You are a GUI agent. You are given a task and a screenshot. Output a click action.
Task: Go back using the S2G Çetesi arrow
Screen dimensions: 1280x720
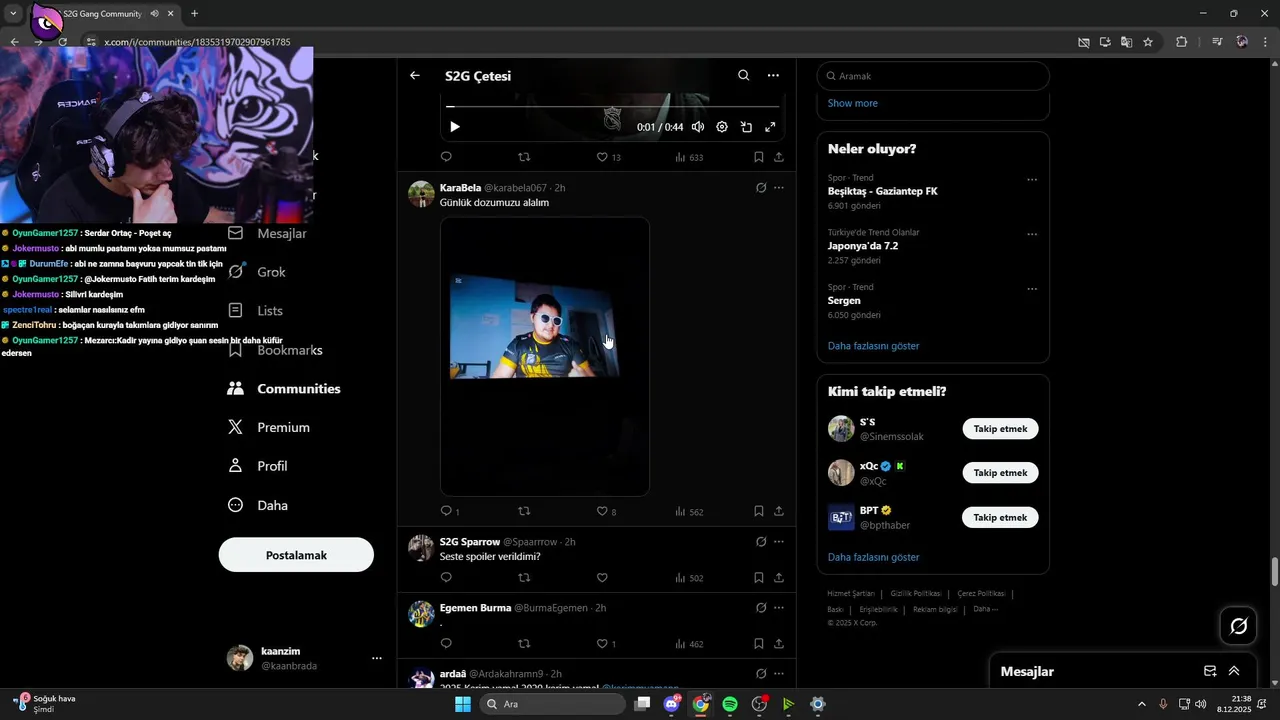[x=415, y=75]
